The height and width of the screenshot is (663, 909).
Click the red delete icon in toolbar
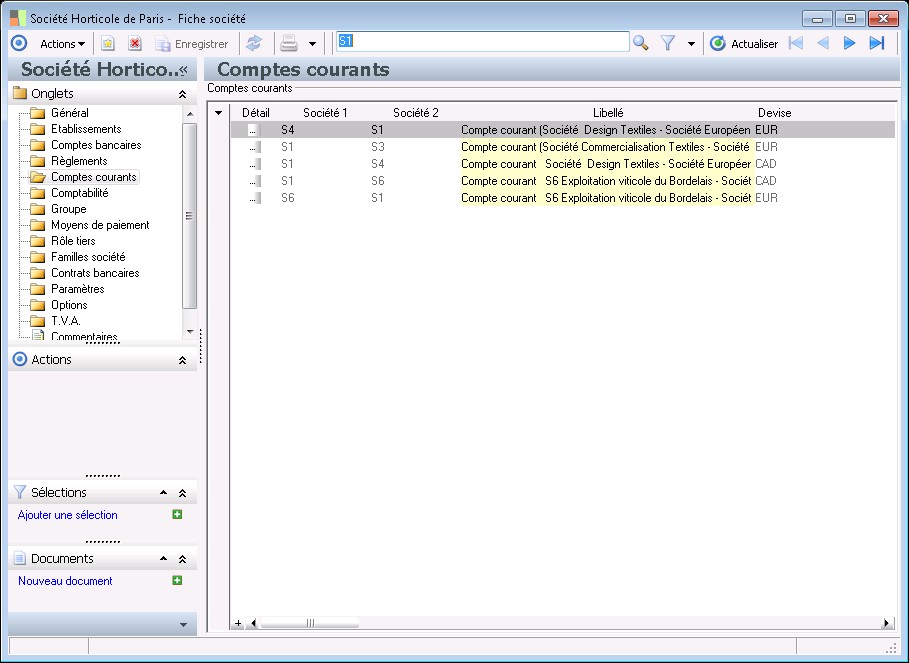click(x=135, y=44)
